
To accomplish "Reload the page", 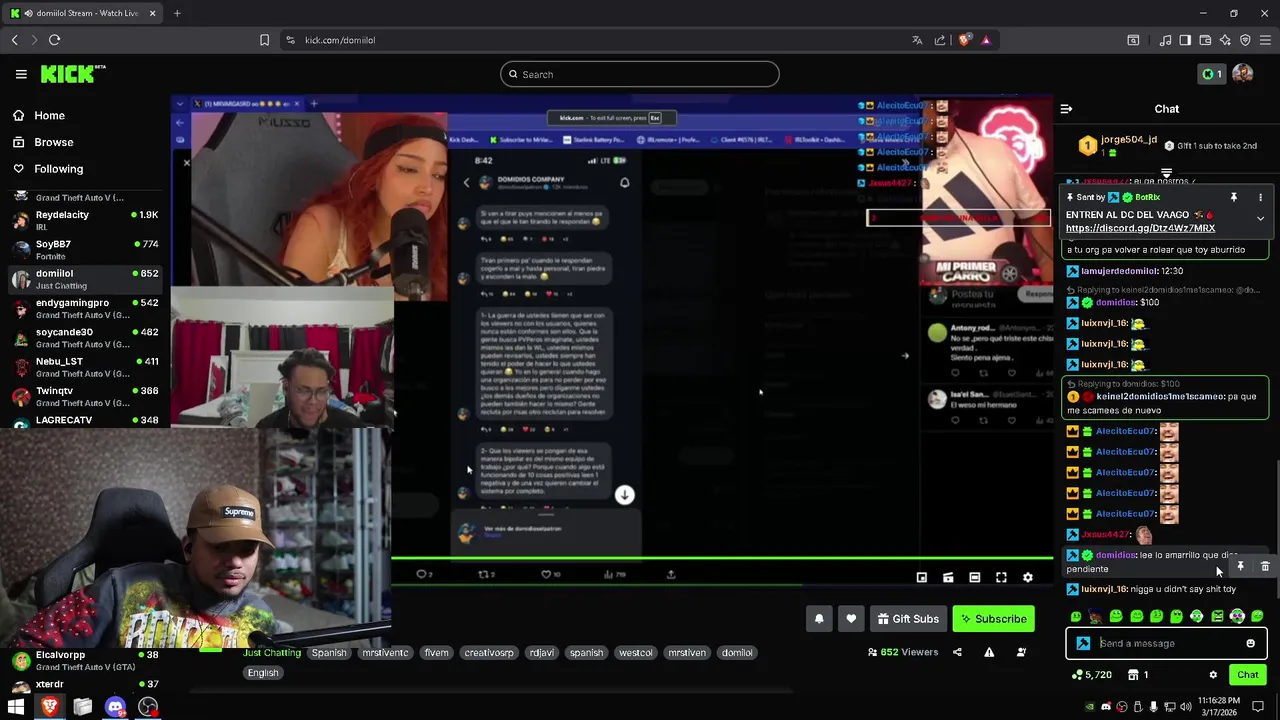I will 54,40.
